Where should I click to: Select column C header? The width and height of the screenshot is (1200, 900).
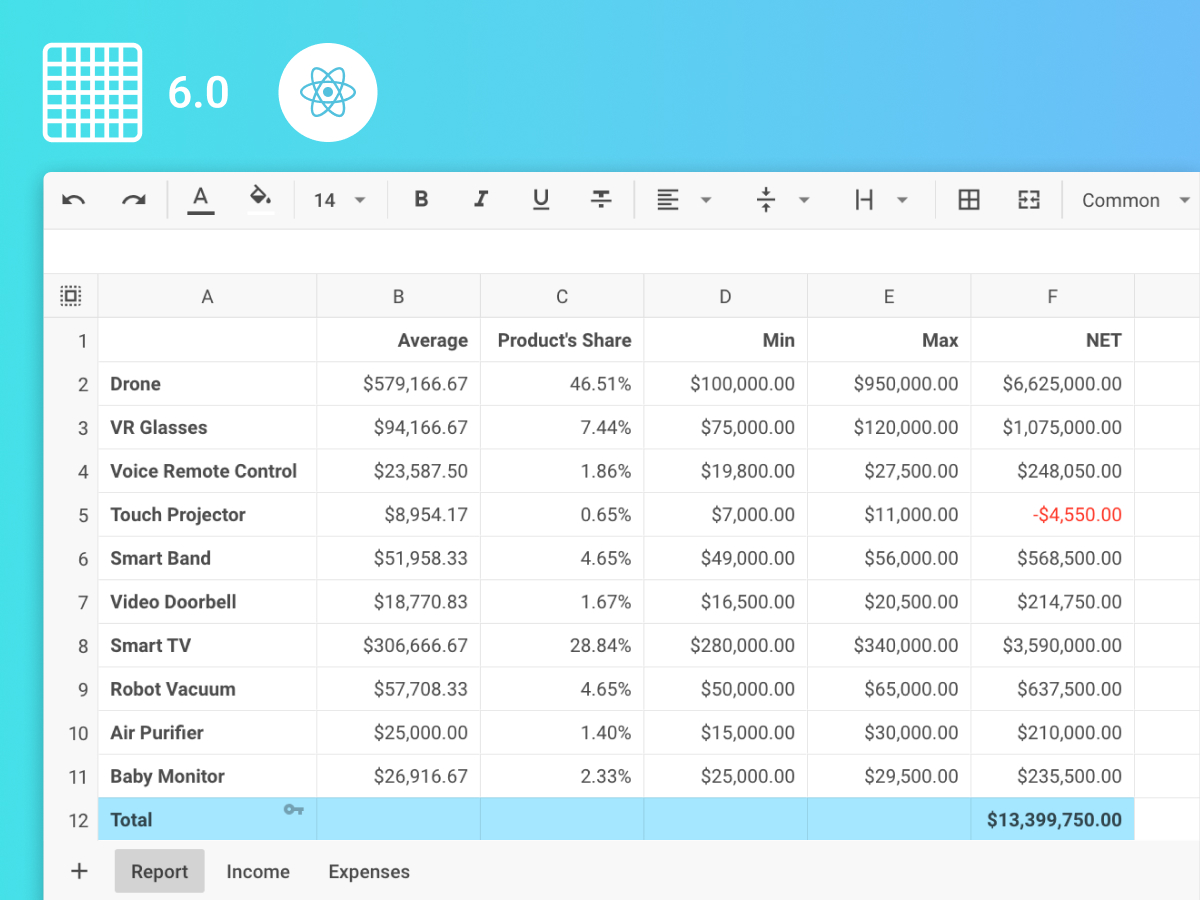(562, 296)
